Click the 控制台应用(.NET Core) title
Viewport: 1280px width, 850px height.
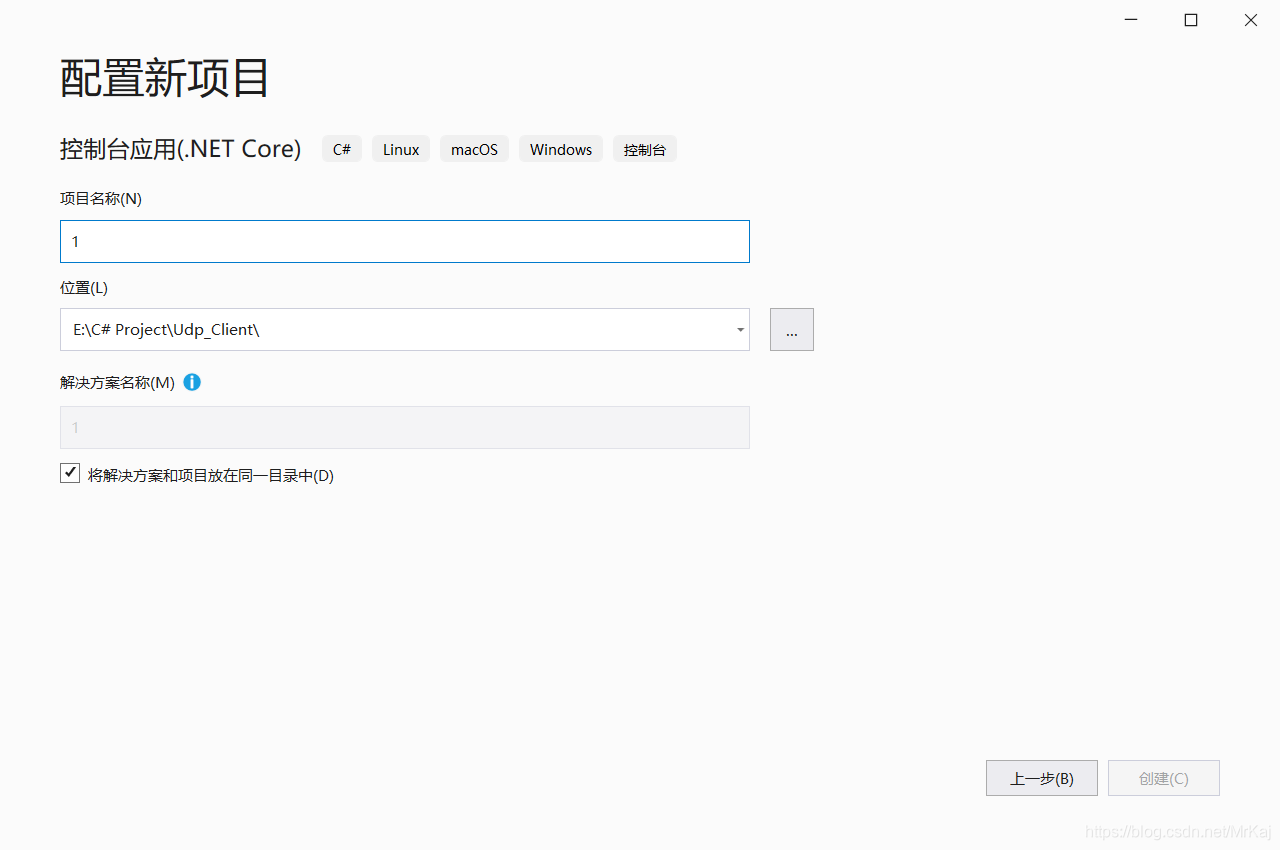(x=181, y=149)
